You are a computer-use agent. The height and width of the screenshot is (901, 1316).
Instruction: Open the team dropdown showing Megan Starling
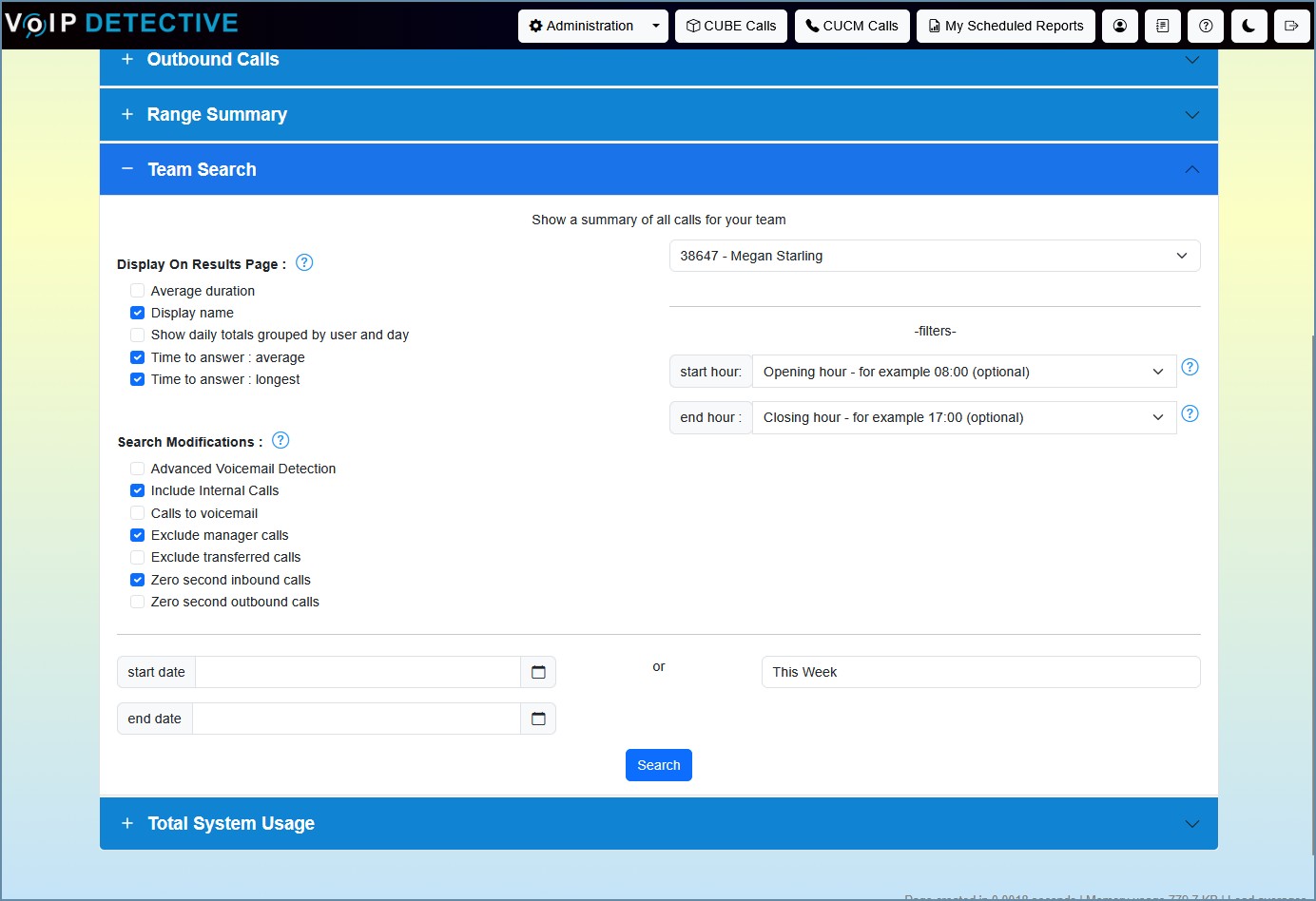tap(935, 256)
